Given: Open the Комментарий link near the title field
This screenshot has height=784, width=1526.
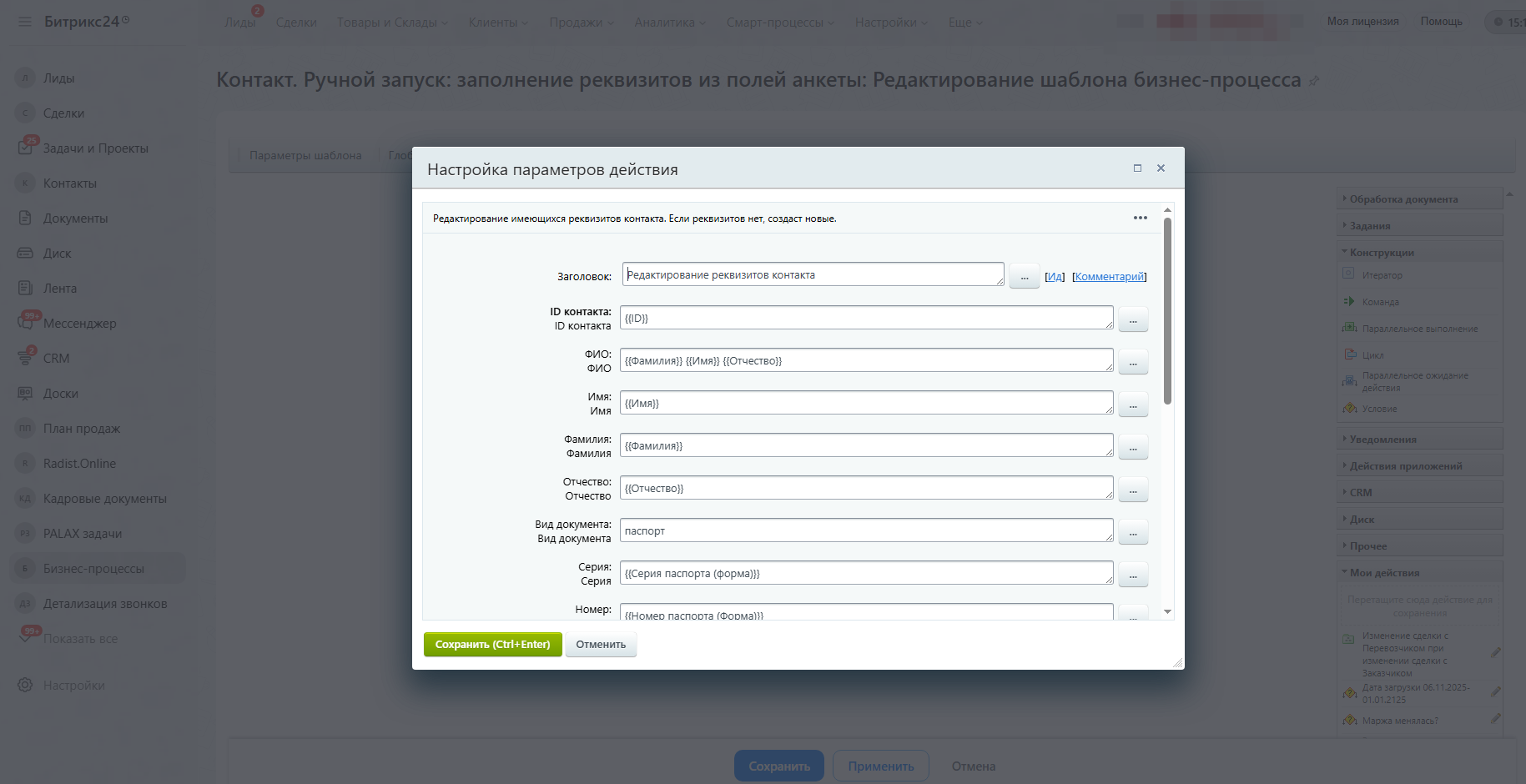Looking at the screenshot, I should tap(1109, 277).
